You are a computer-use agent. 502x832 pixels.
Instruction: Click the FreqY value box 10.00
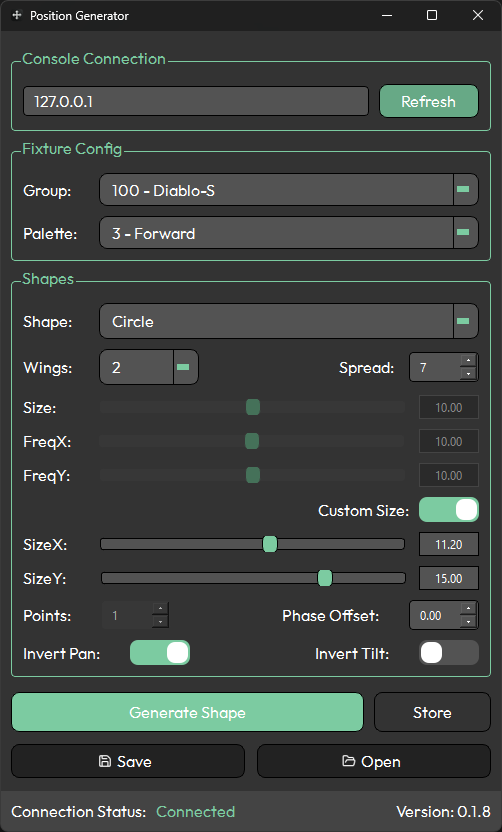click(449, 475)
